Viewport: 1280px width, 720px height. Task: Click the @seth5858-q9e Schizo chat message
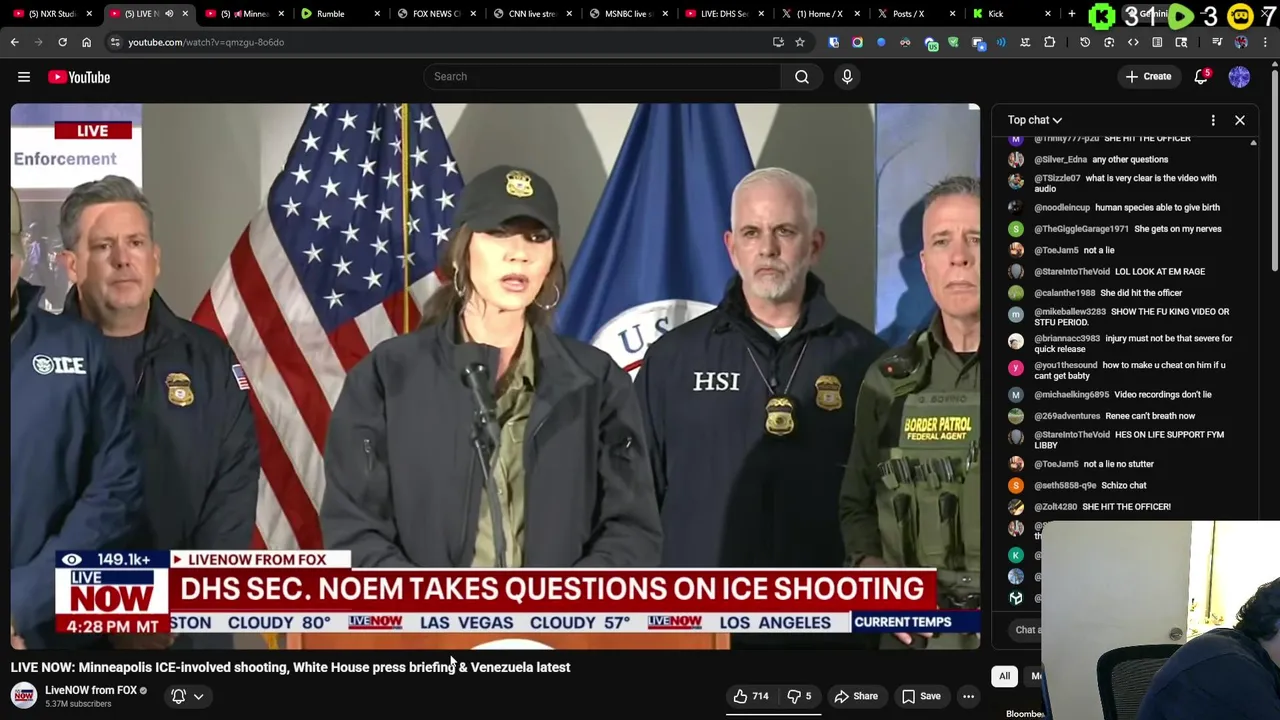pos(1126,486)
